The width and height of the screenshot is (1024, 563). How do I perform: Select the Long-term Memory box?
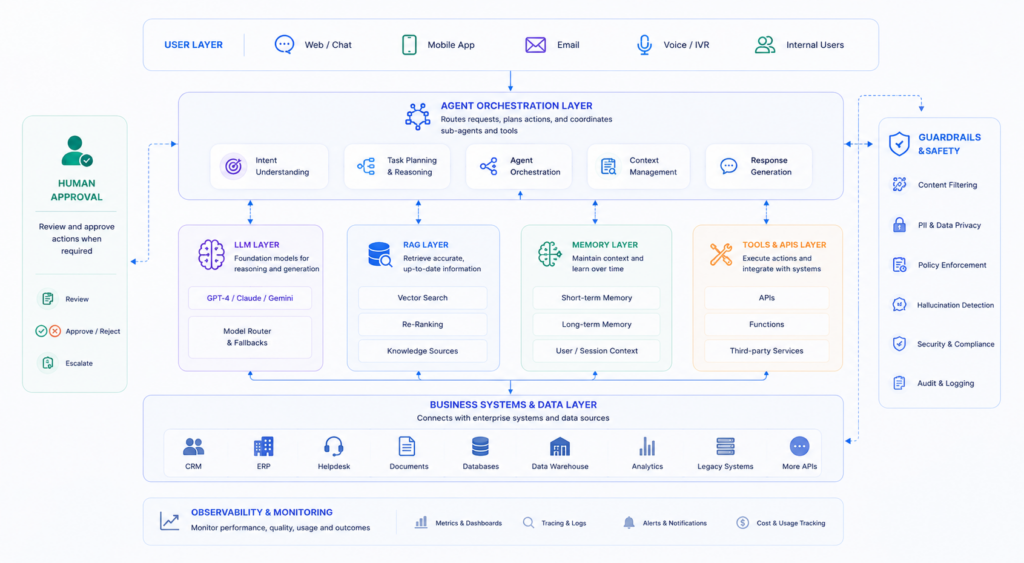(596, 325)
